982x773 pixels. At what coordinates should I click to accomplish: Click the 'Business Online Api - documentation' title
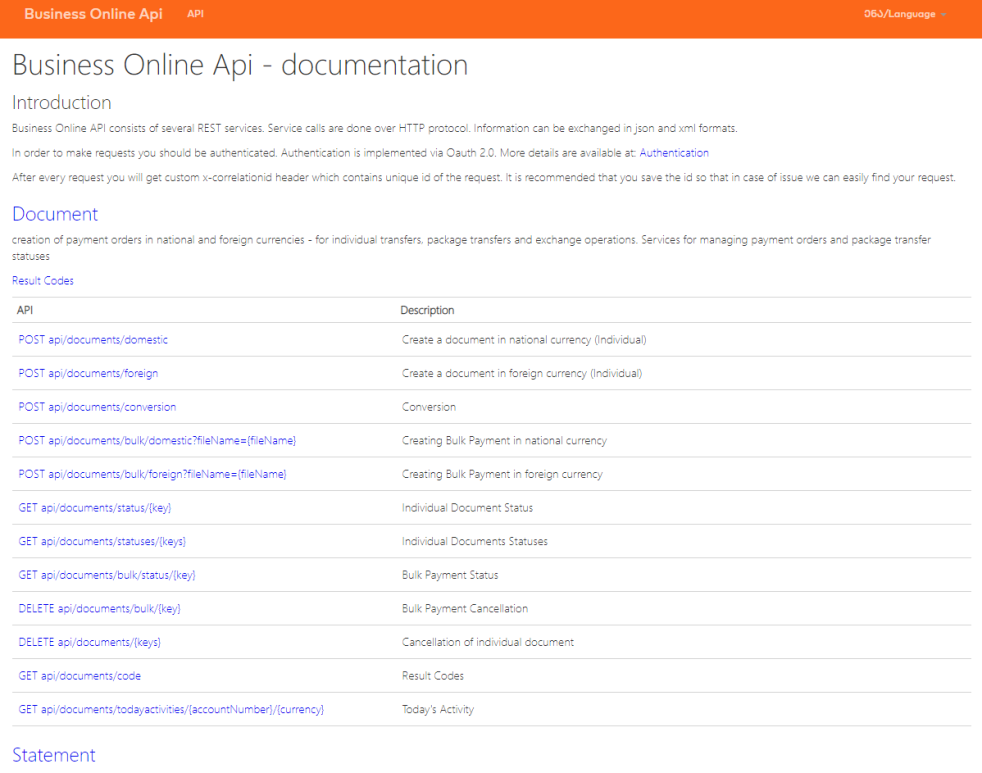240,65
